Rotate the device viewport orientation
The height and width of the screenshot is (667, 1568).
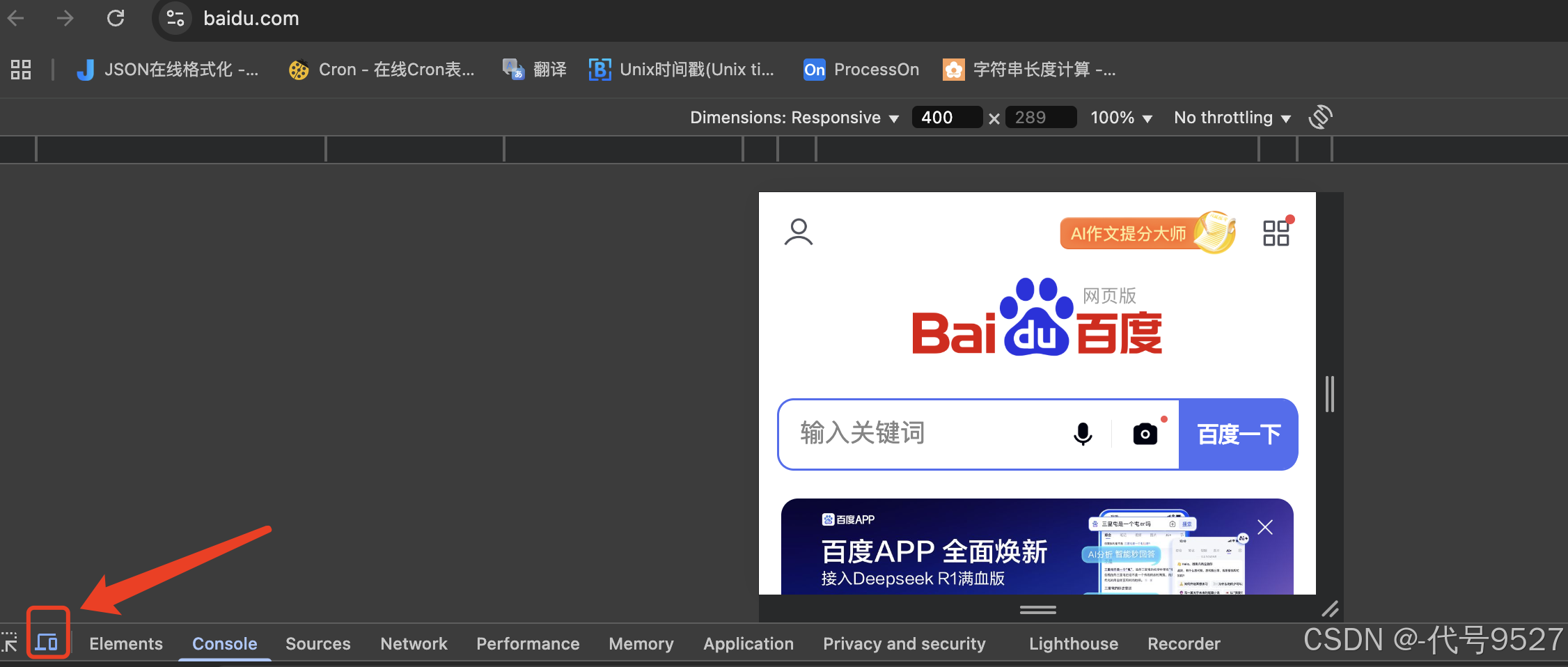tap(1320, 117)
